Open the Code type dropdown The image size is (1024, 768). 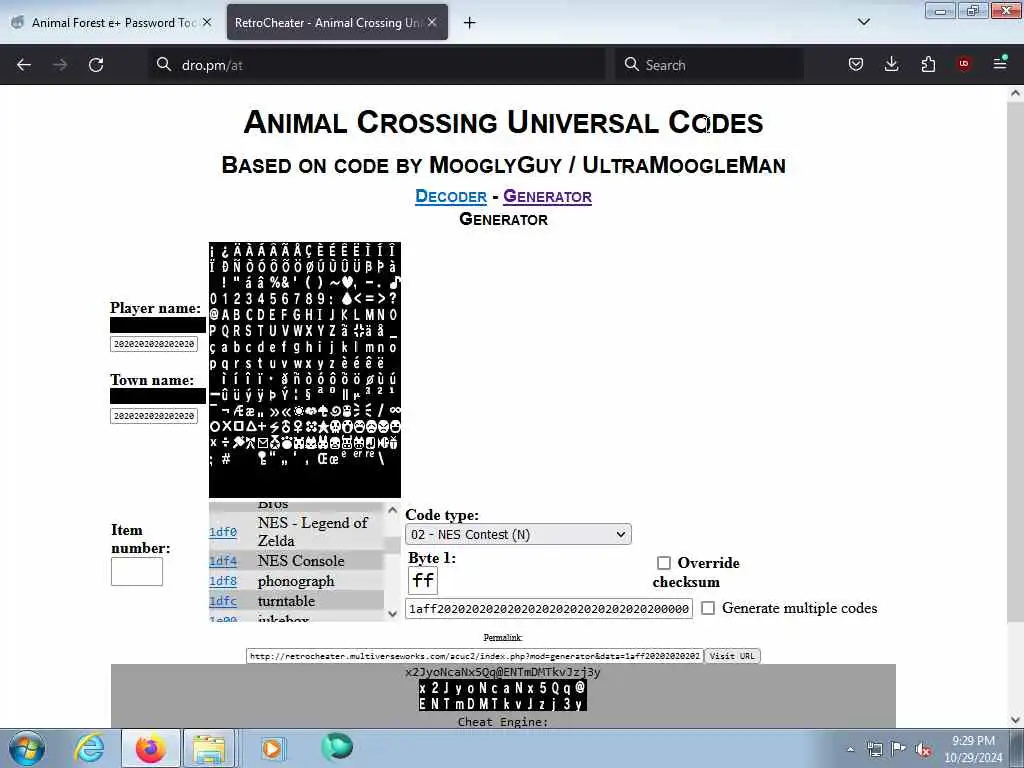pos(519,534)
